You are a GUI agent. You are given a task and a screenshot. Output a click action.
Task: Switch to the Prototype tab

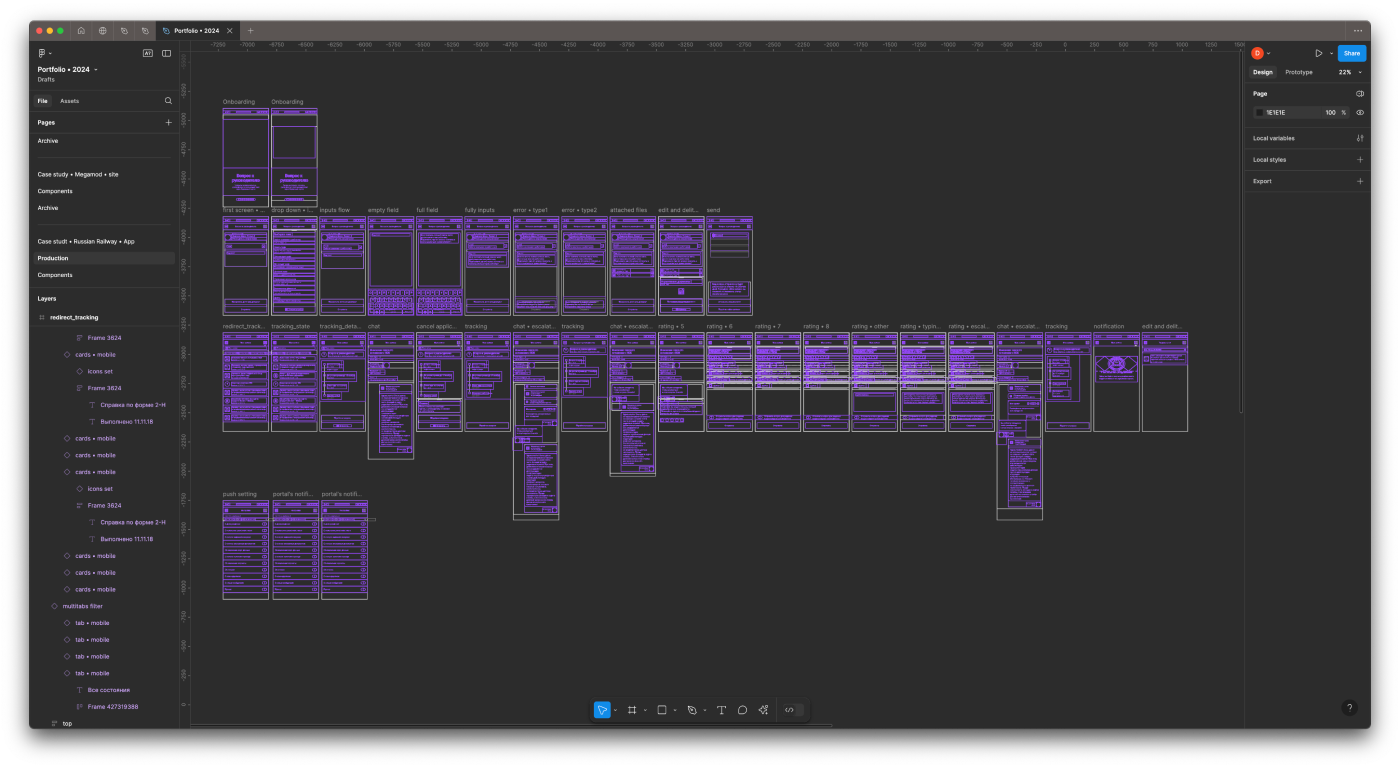pyautogui.click(x=1298, y=72)
